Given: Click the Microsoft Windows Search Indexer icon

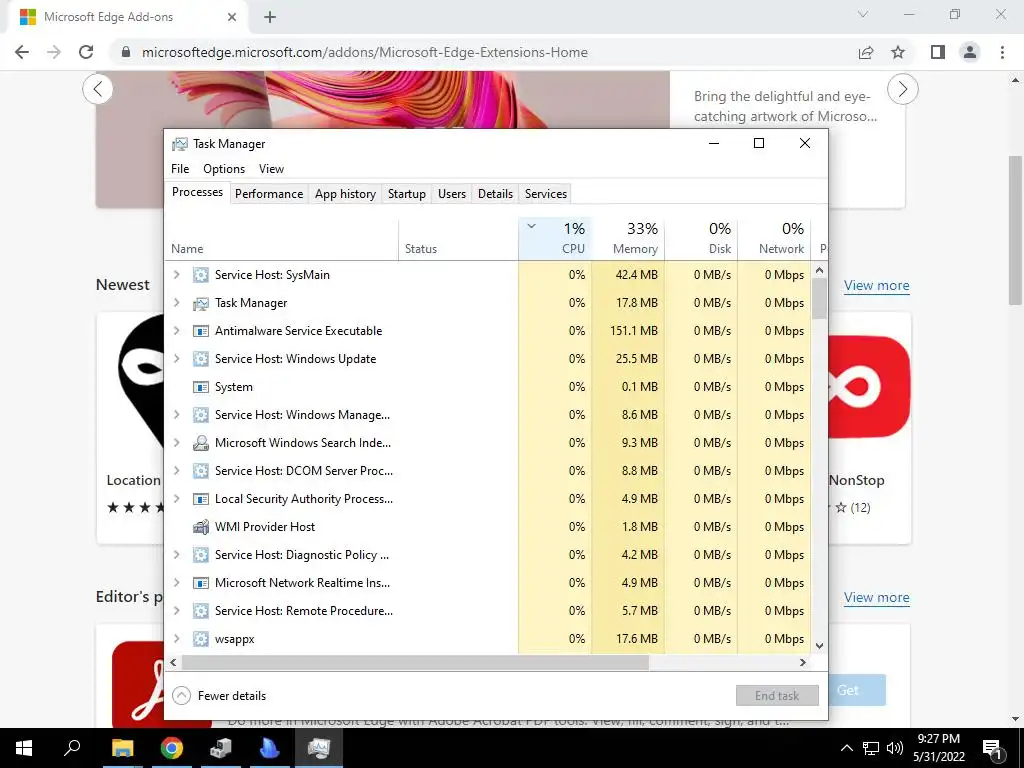Looking at the screenshot, I should pyautogui.click(x=200, y=443).
